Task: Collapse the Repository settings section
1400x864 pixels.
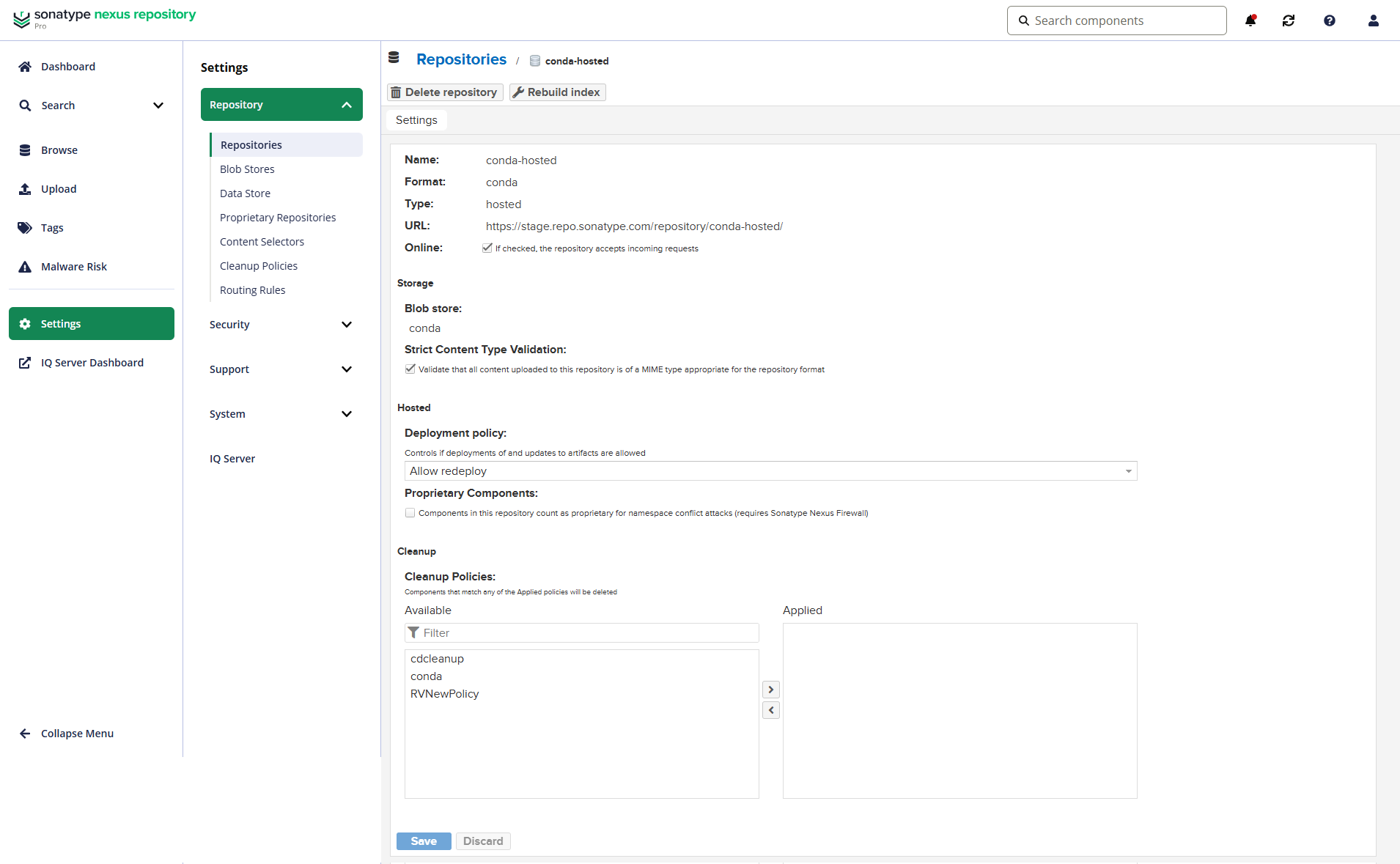Action: point(281,105)
